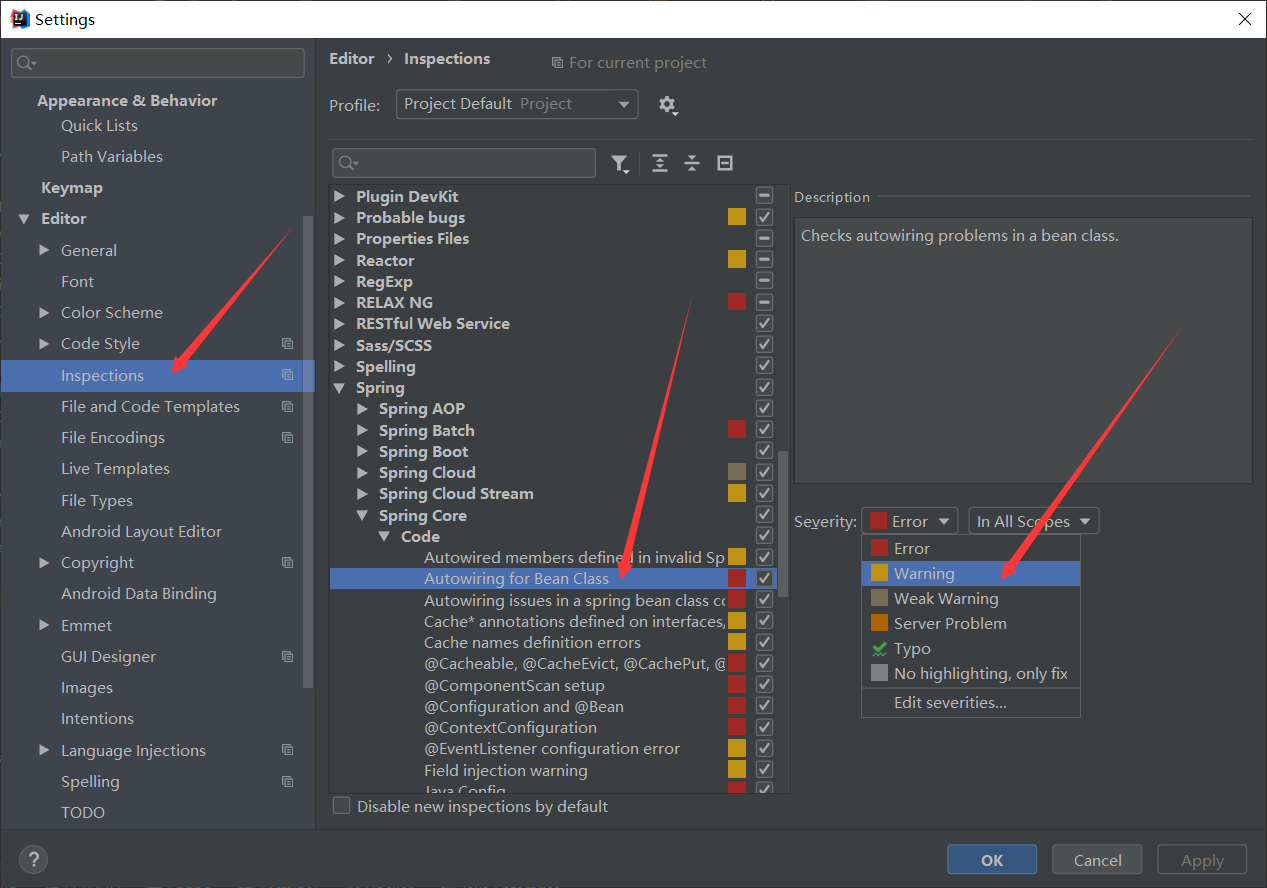Click the OK button
The image size is (1267, 888).
pyautogui.click(x=992, y=860)
